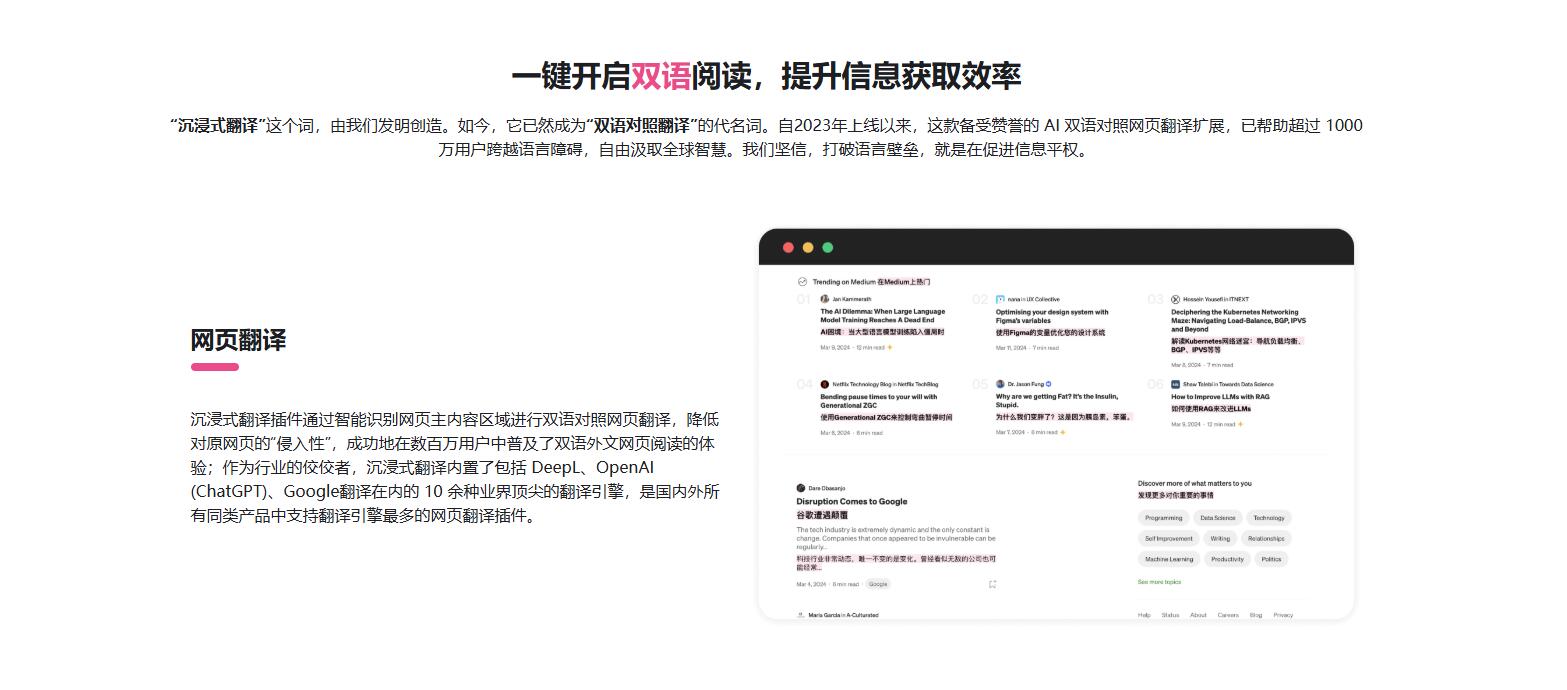Click the red window dot in mockup
The height and width of the screenshot is (690, 1567).
click(788, 248)
